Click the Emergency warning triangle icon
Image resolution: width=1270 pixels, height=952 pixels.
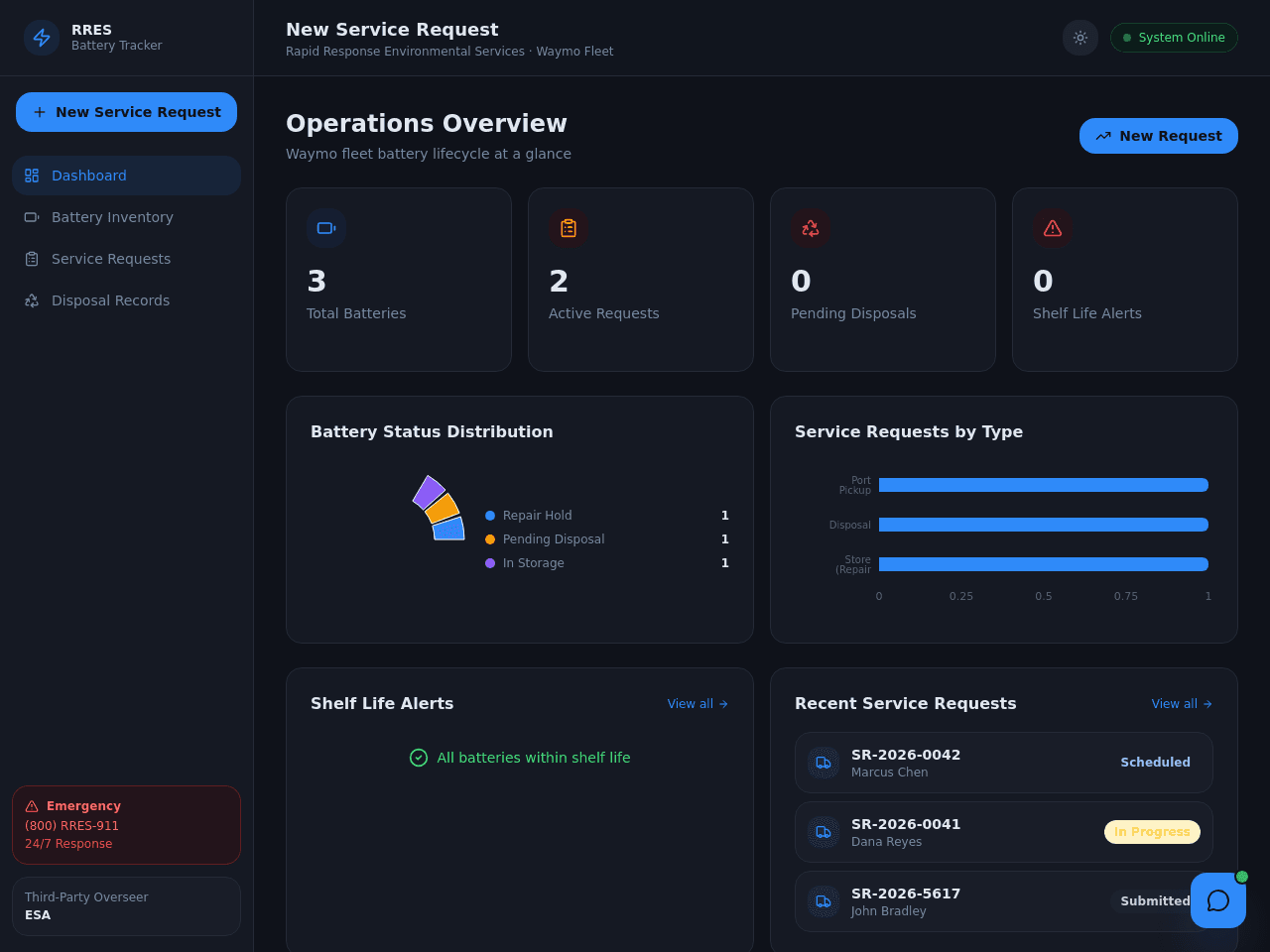tap(32, 806)
